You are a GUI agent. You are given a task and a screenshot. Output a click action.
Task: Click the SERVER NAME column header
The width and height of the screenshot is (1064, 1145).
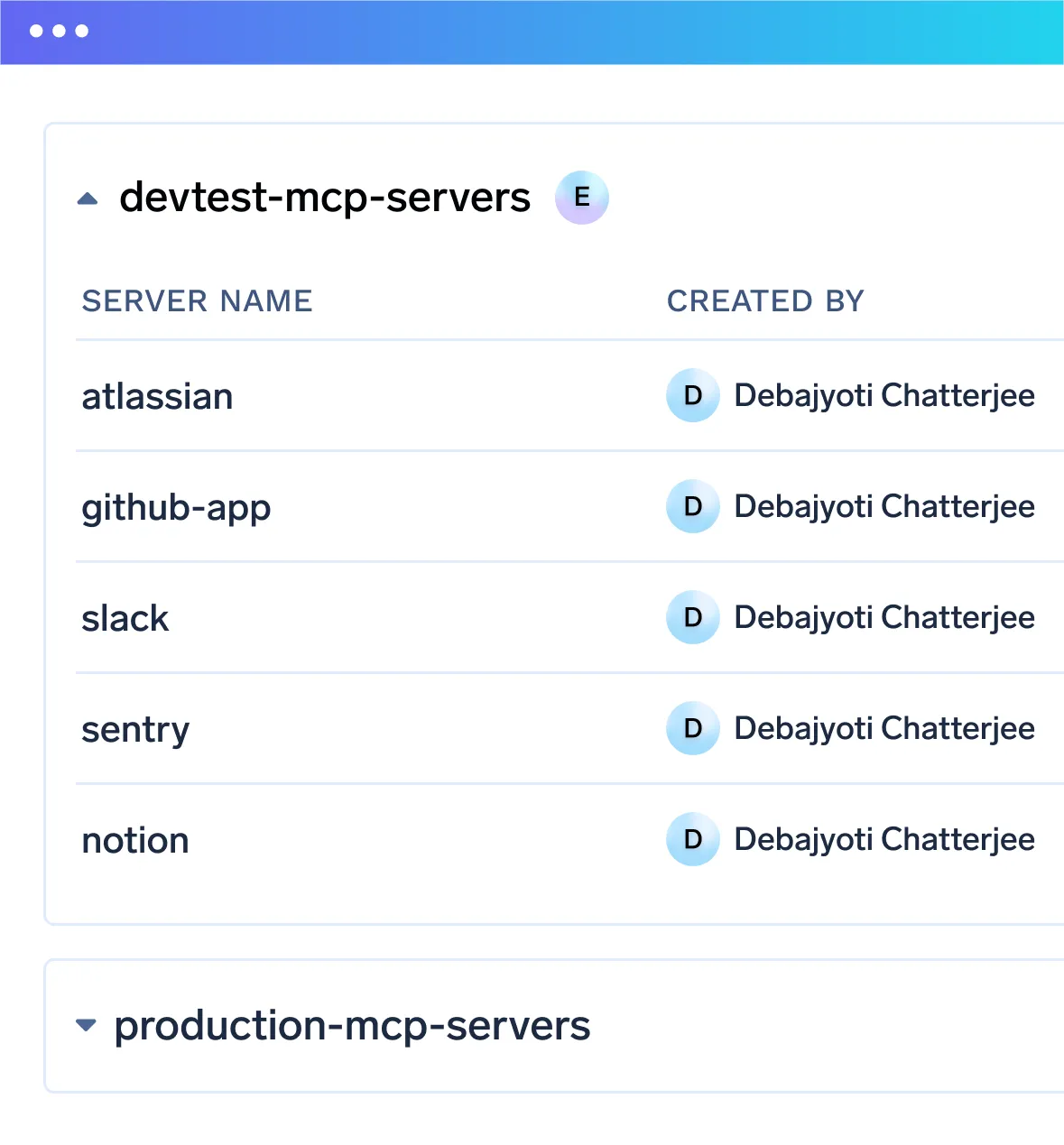pos(198,300)
